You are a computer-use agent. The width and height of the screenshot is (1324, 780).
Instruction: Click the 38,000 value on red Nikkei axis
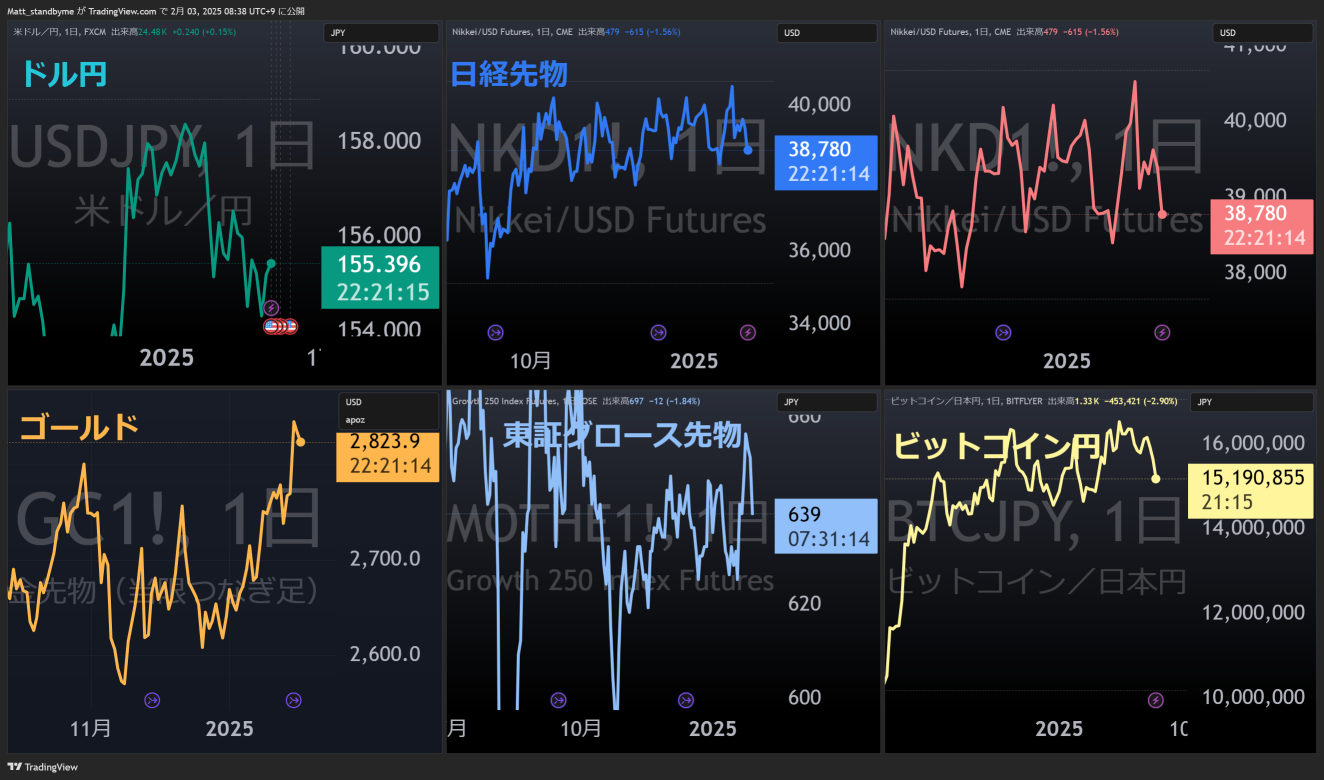1255,272
